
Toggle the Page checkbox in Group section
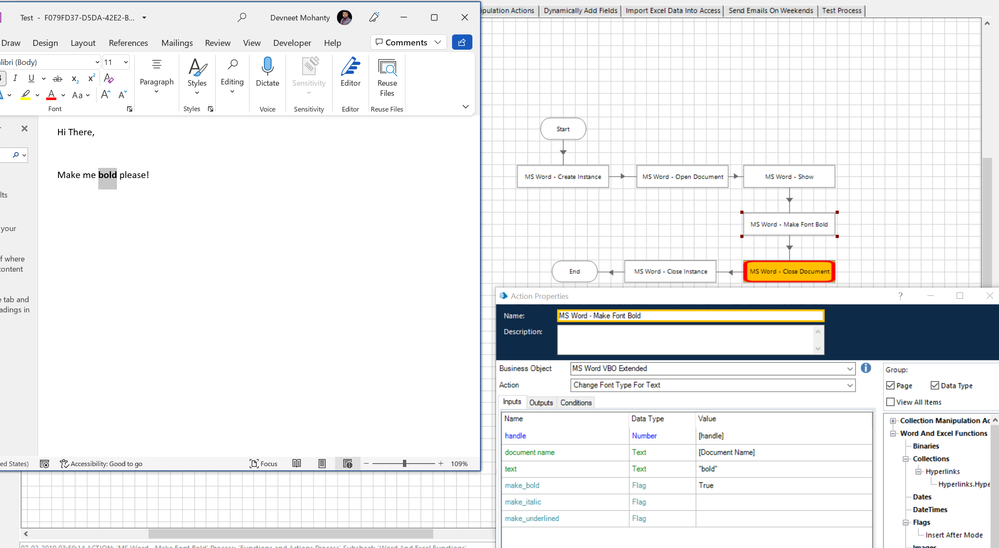coord(891,386)
